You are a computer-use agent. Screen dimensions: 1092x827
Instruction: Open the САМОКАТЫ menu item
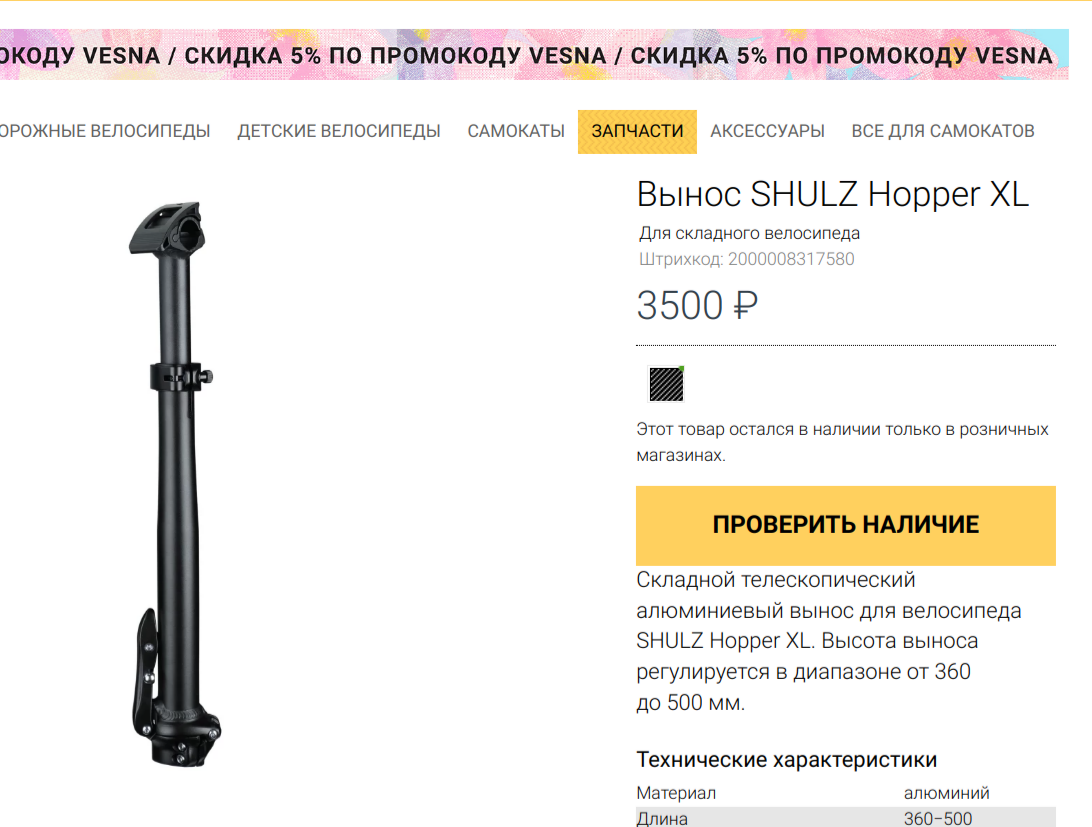pos(516,132)
